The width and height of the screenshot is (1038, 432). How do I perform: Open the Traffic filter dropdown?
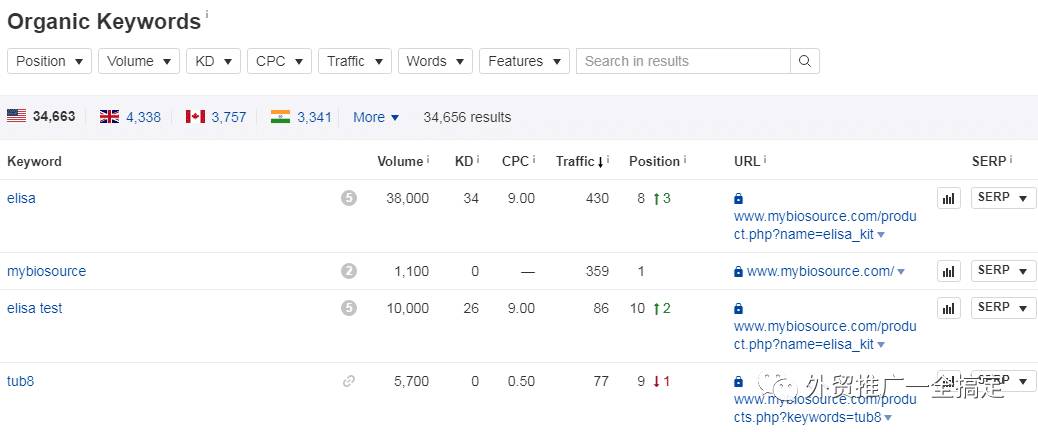click(x=355, y=61)
